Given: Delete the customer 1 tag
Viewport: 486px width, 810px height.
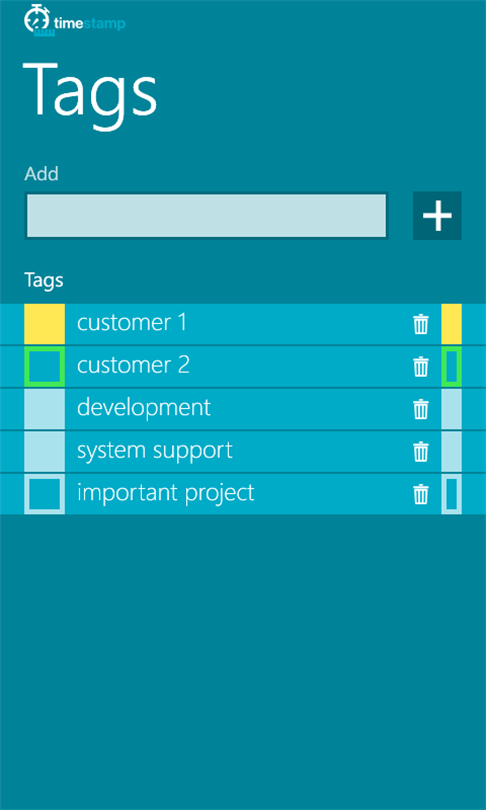Looking at the screenshot, I should 421,324.
